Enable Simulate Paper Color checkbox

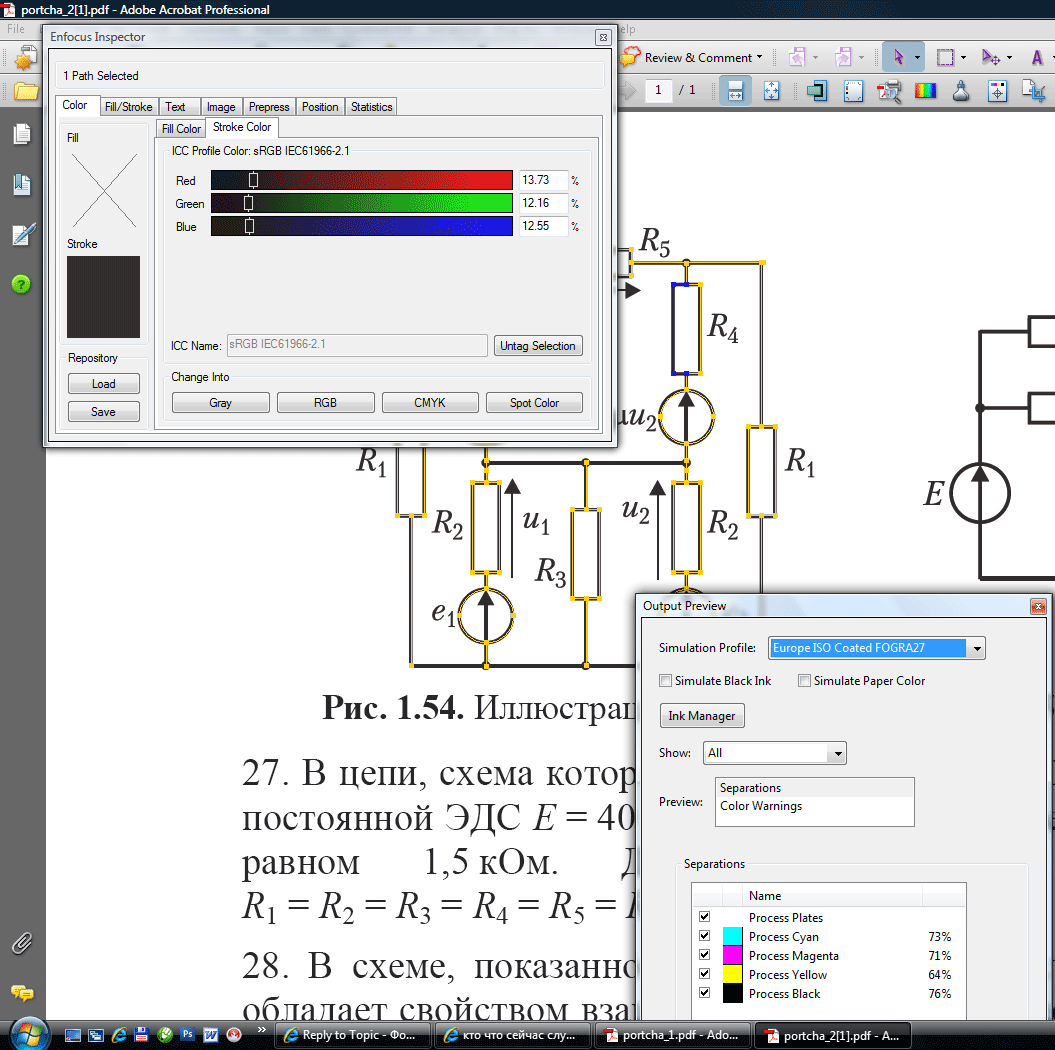coord(805,681)
